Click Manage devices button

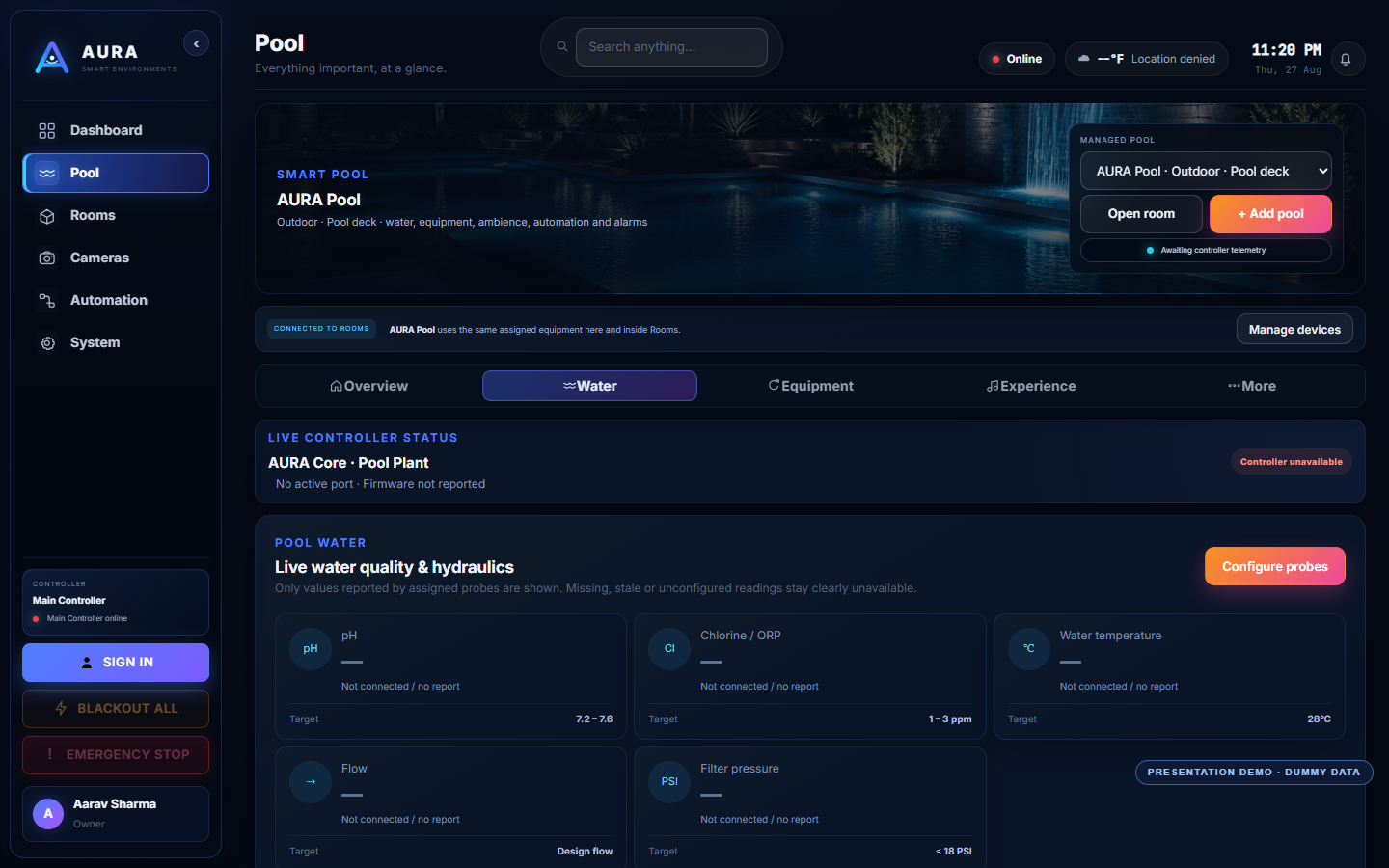(1294, 330)
